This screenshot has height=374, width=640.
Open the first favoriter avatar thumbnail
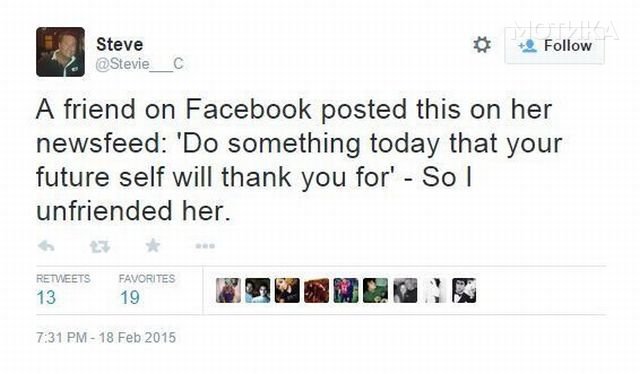click(x=228, y=290)
